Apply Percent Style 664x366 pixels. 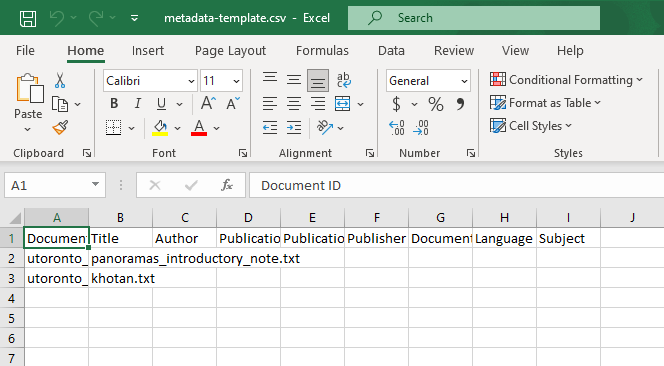pyautogui.click(x=436, y=104)
